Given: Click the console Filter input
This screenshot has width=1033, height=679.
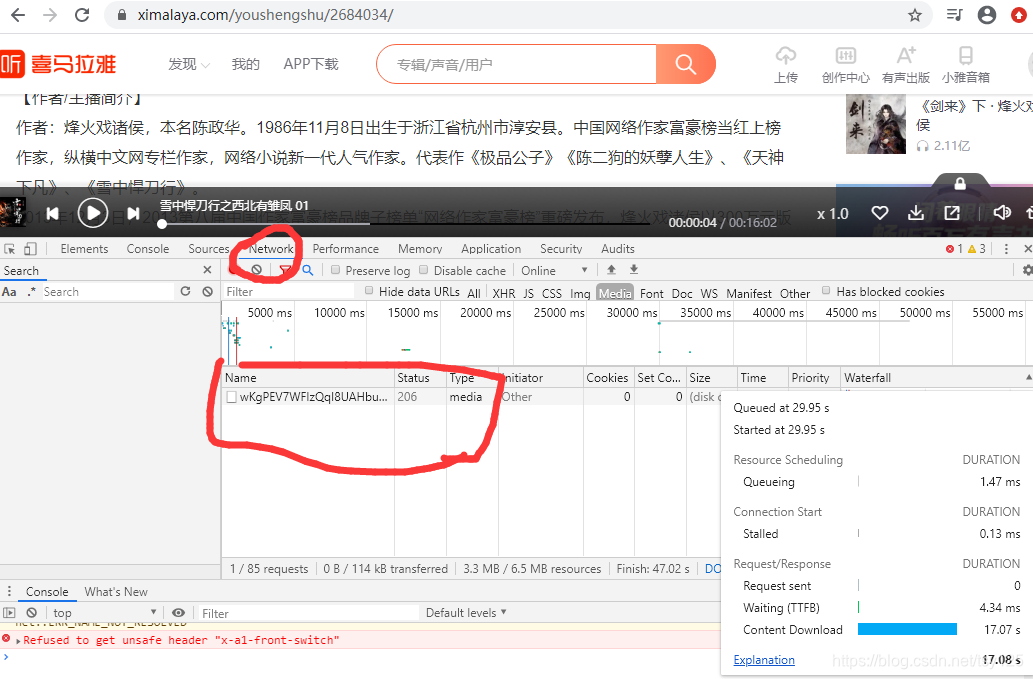Looking at the screenshot, I should [308, 613].
